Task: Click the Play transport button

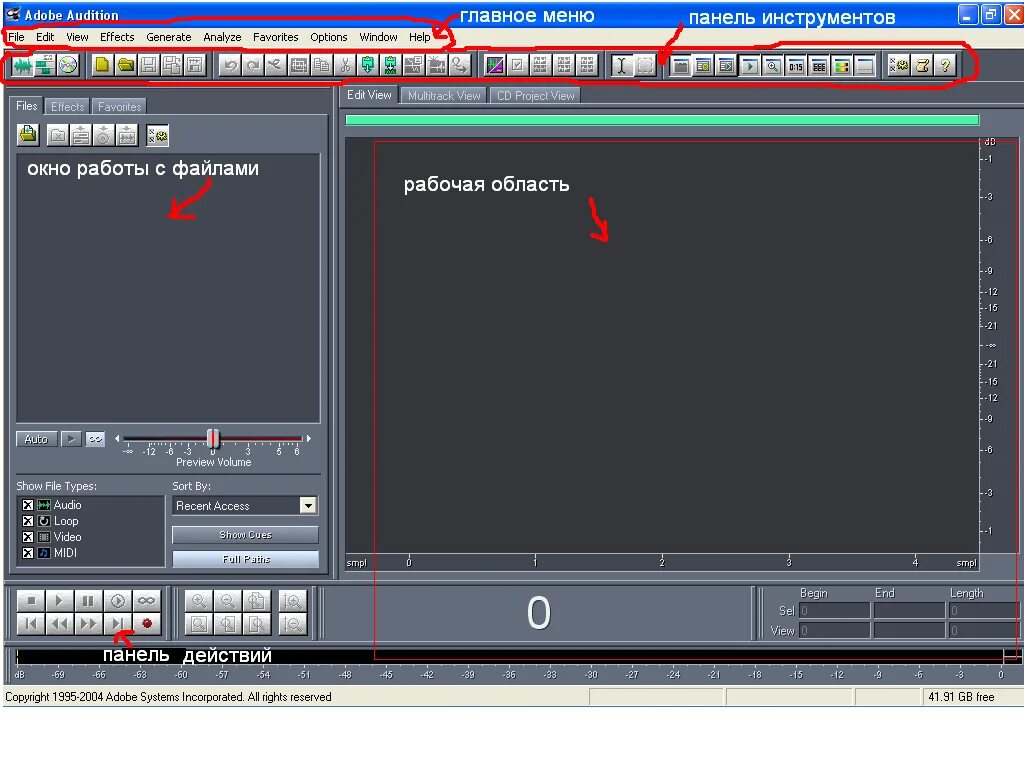Action: [x=59, y=600]
